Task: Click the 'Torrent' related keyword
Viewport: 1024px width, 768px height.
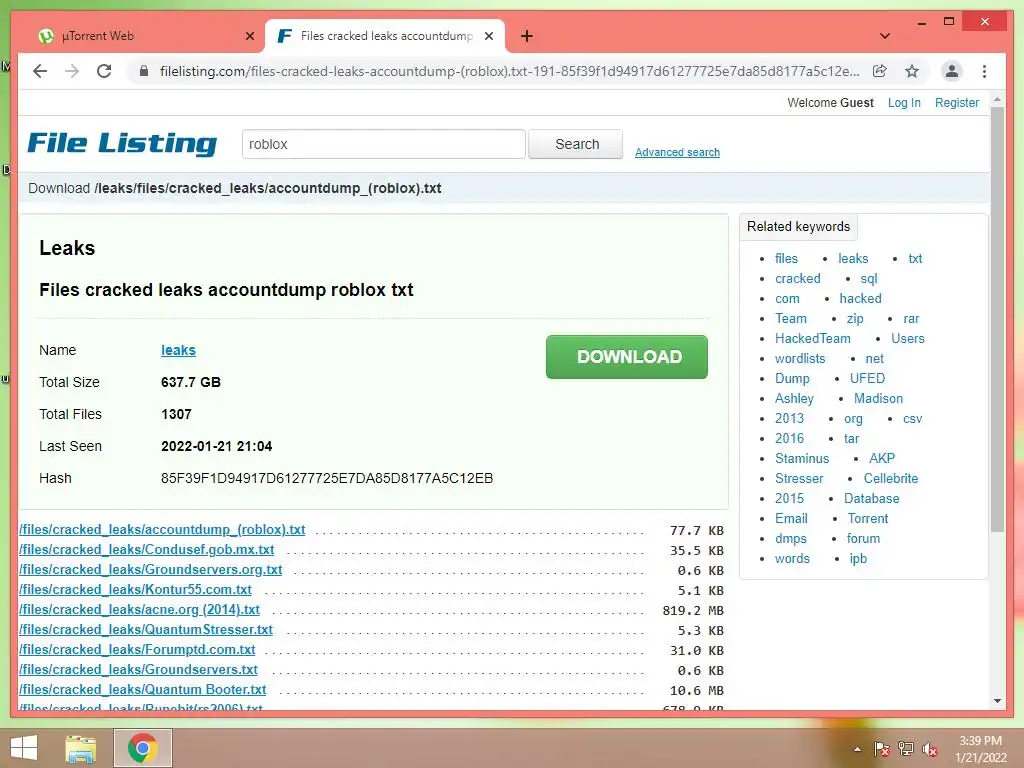Action: coord(868,519)
